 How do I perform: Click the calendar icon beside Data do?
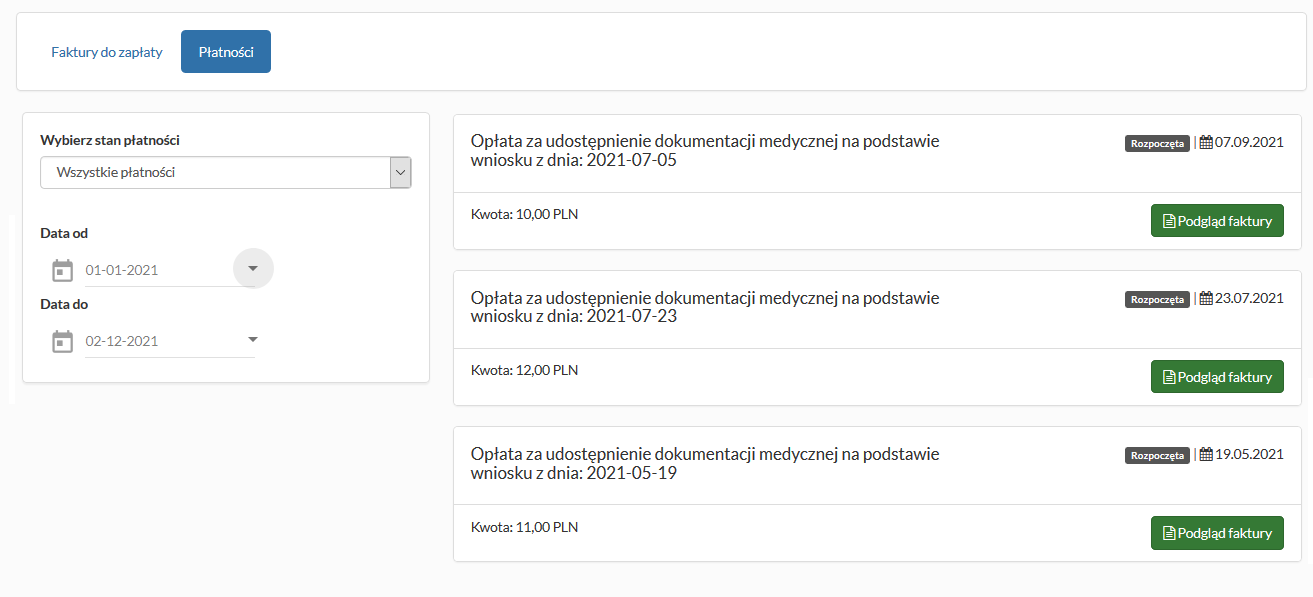[x=62, y=341]
